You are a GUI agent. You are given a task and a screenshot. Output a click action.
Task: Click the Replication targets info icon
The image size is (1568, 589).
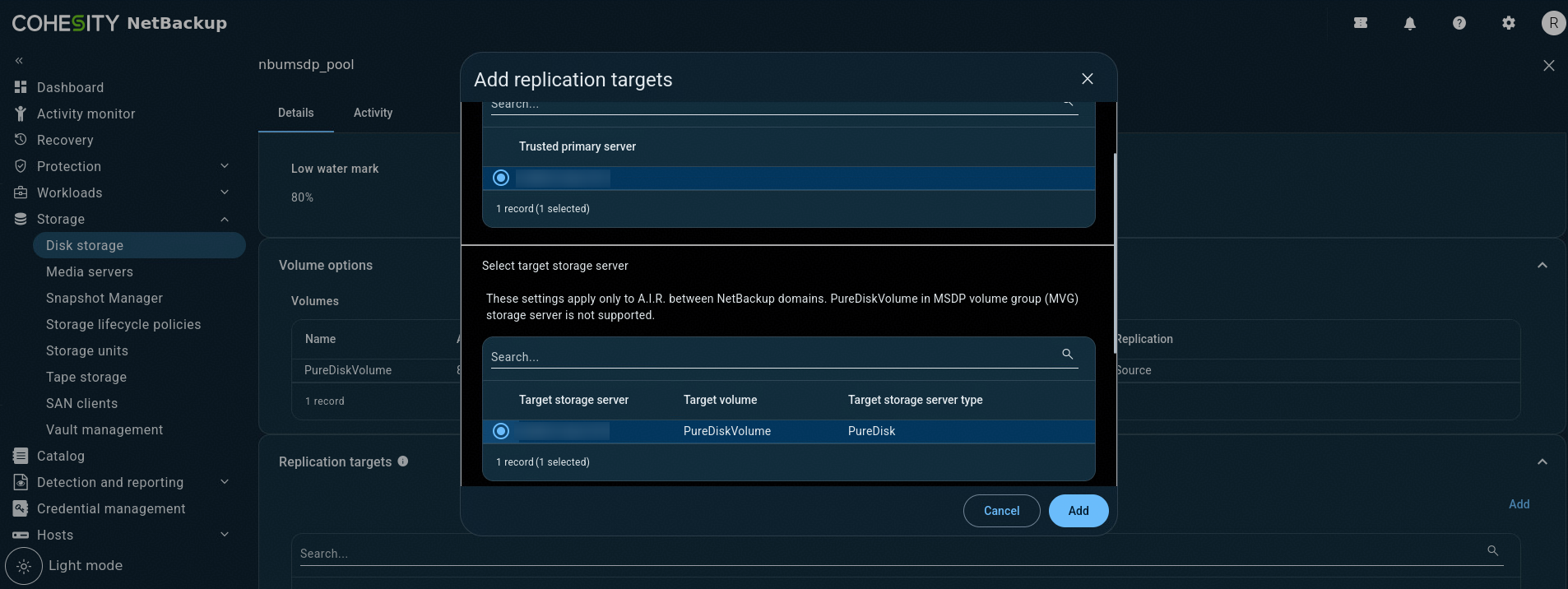pyautogui.click(x=403, y=461)
